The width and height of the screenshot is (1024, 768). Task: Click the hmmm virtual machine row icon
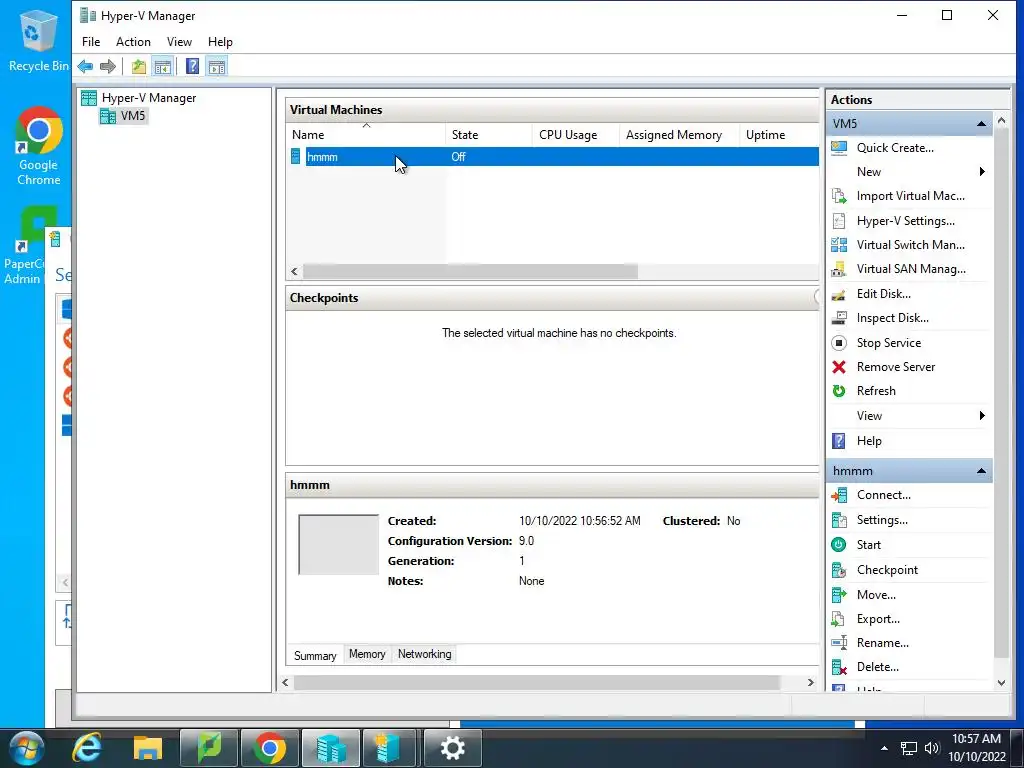pyautogui.click(x=295, y=157)
